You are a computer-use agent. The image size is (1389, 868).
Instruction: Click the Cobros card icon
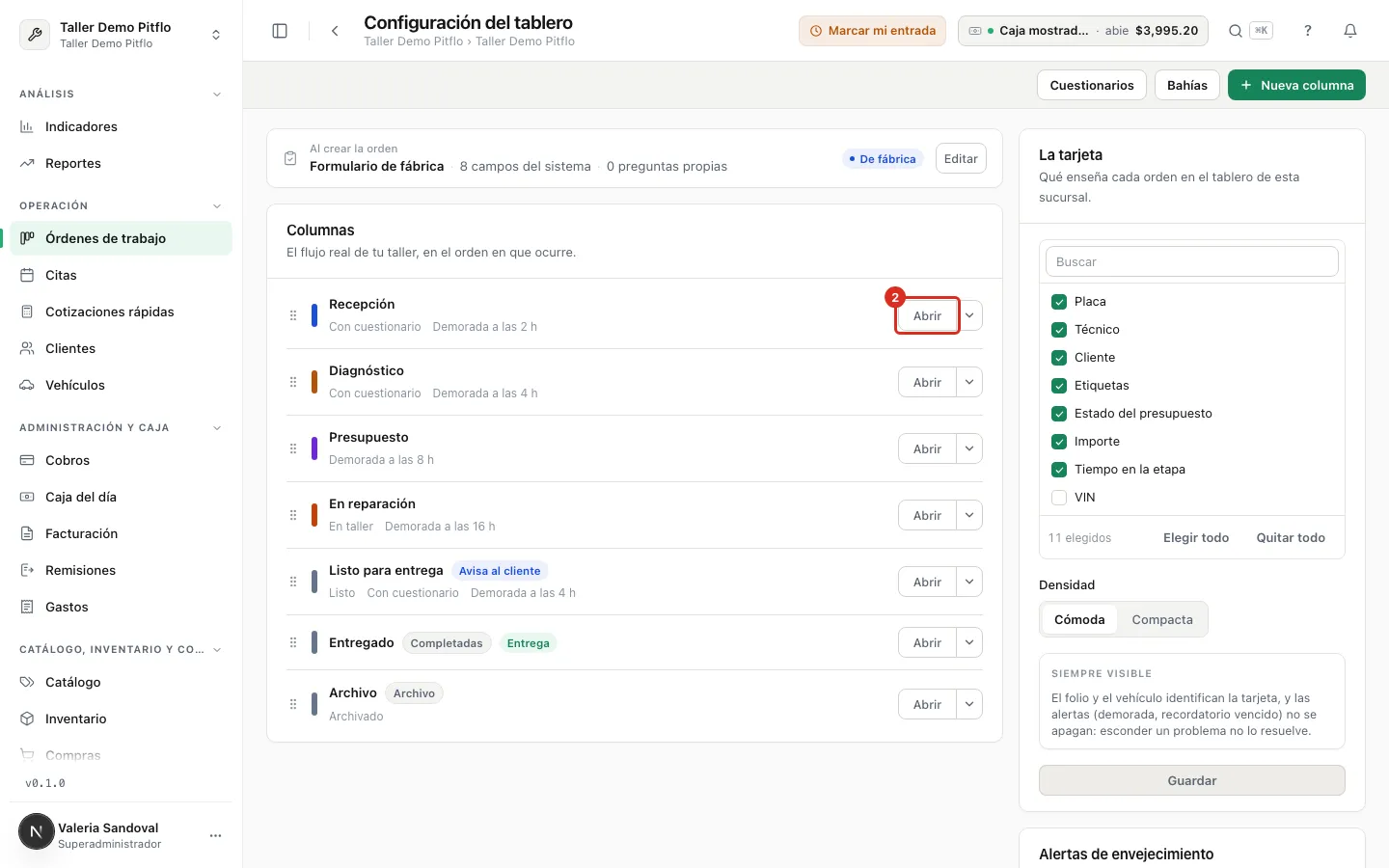tap(27, 460)
